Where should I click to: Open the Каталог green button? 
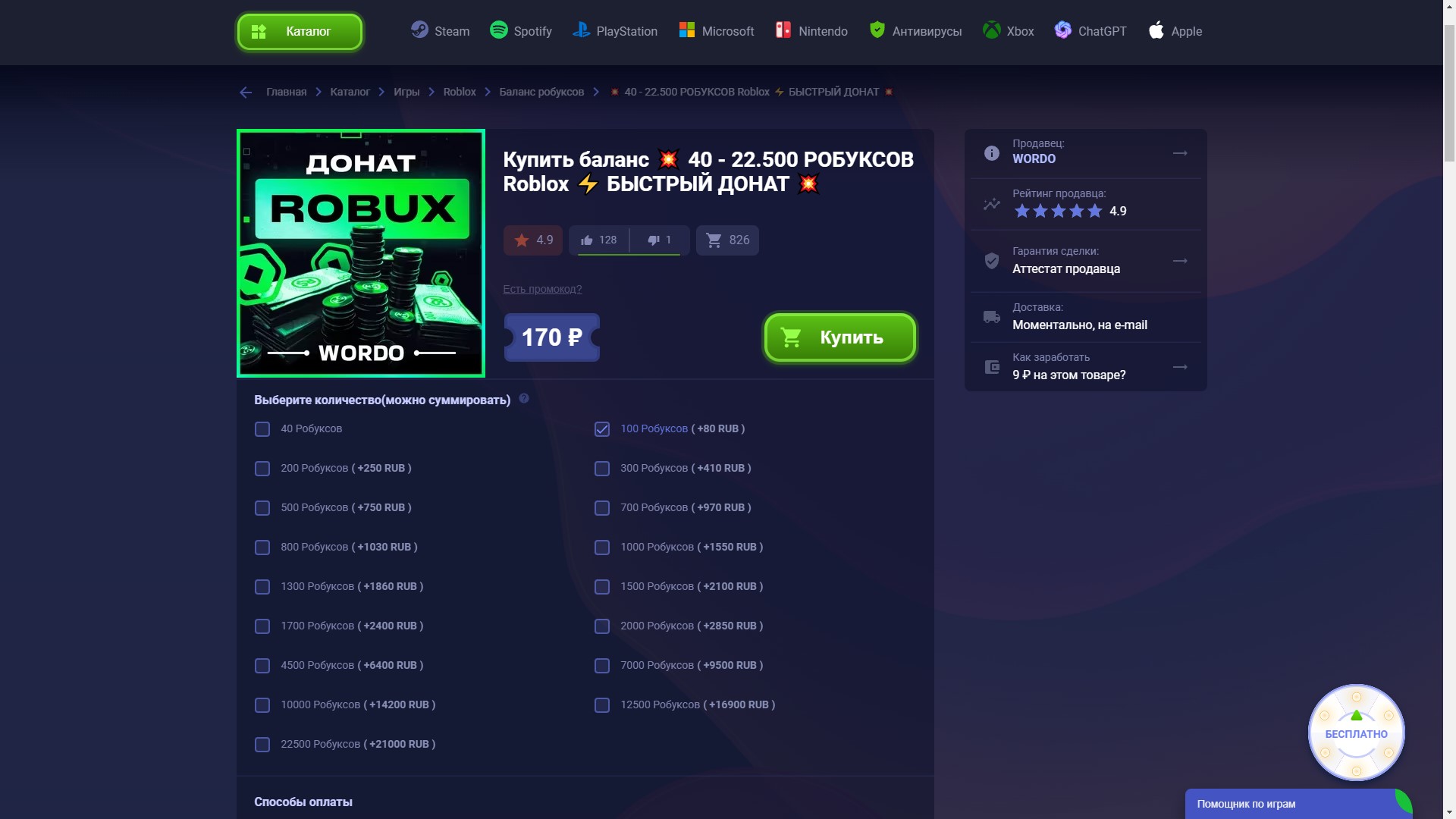tap(300, 32)
